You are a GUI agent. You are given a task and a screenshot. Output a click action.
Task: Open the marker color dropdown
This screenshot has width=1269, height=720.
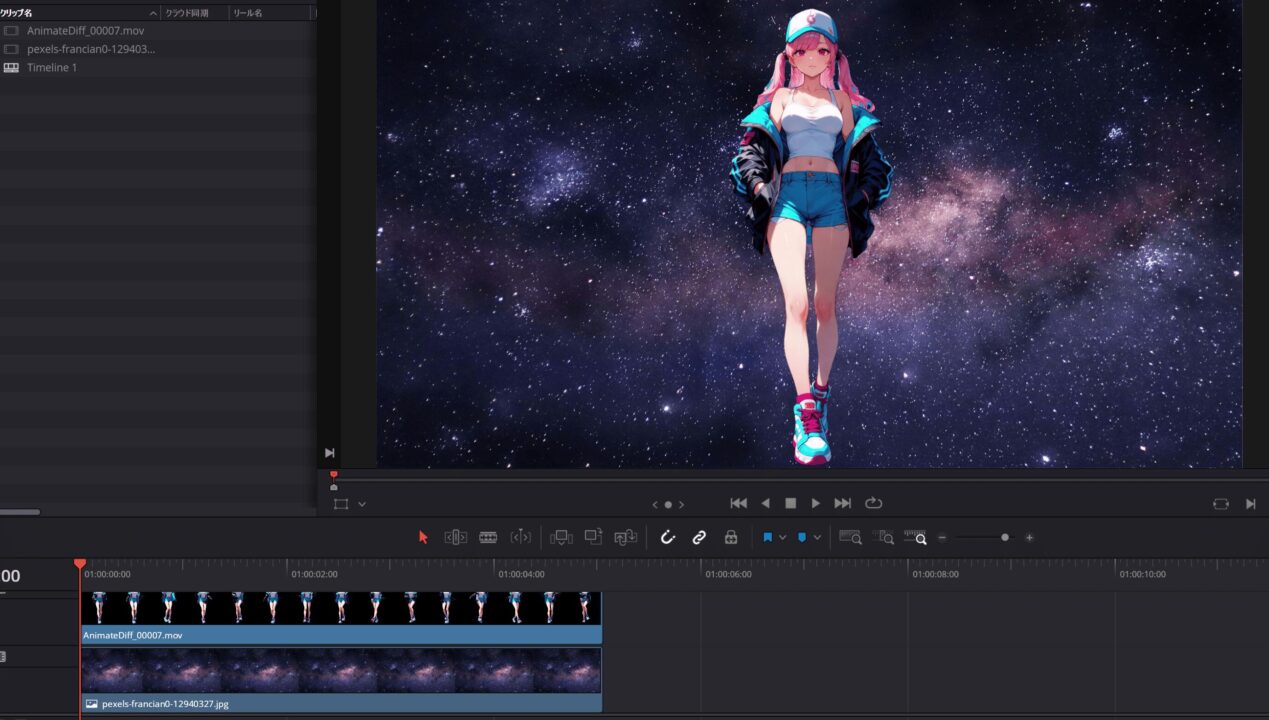click(817, 537)
